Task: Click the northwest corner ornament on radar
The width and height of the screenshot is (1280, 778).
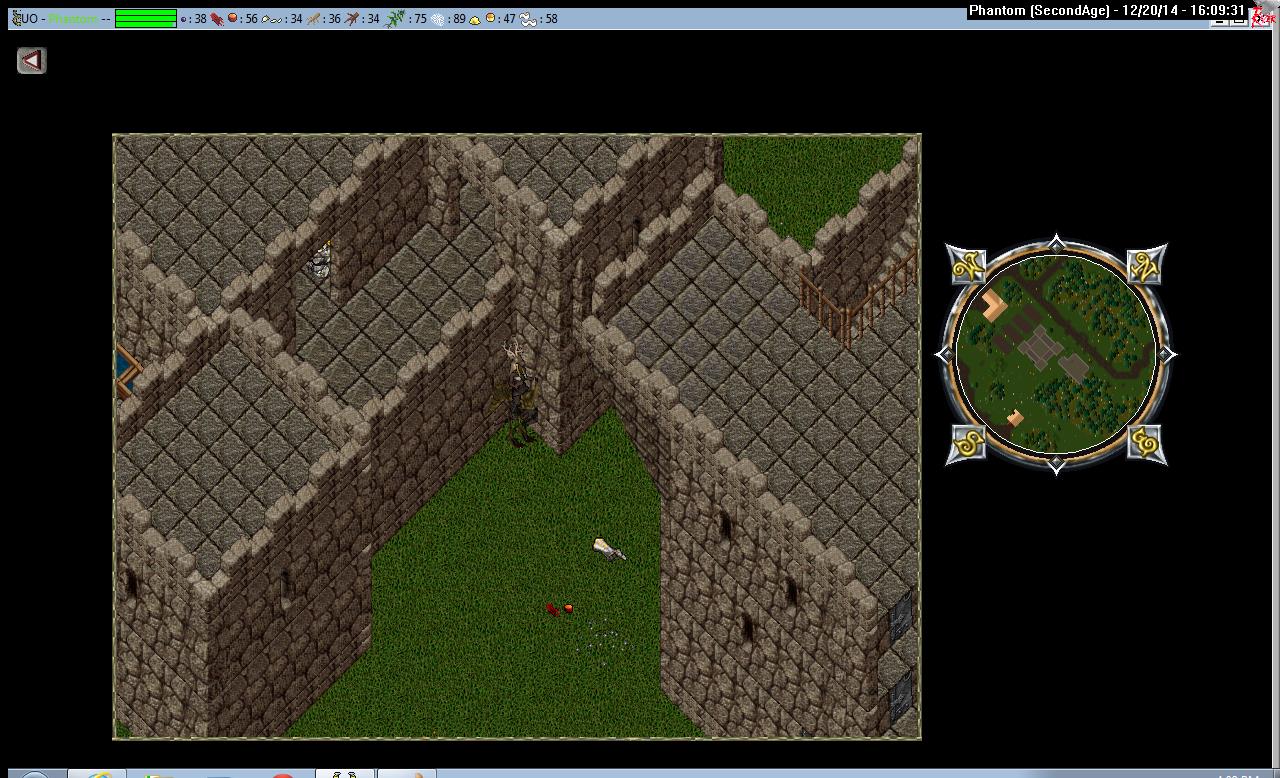Action: [967, 266]
